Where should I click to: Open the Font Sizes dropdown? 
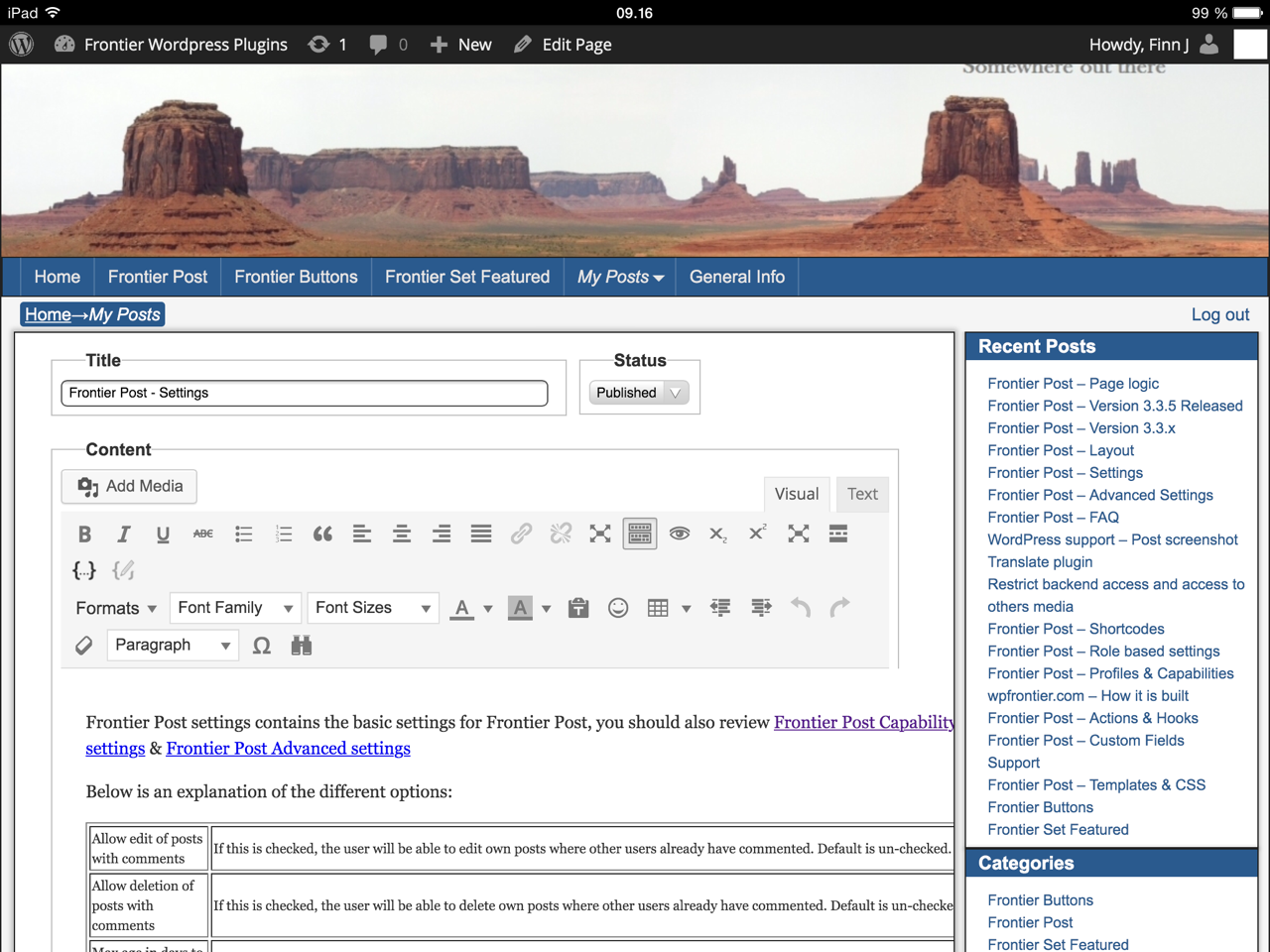coord(373,608)
